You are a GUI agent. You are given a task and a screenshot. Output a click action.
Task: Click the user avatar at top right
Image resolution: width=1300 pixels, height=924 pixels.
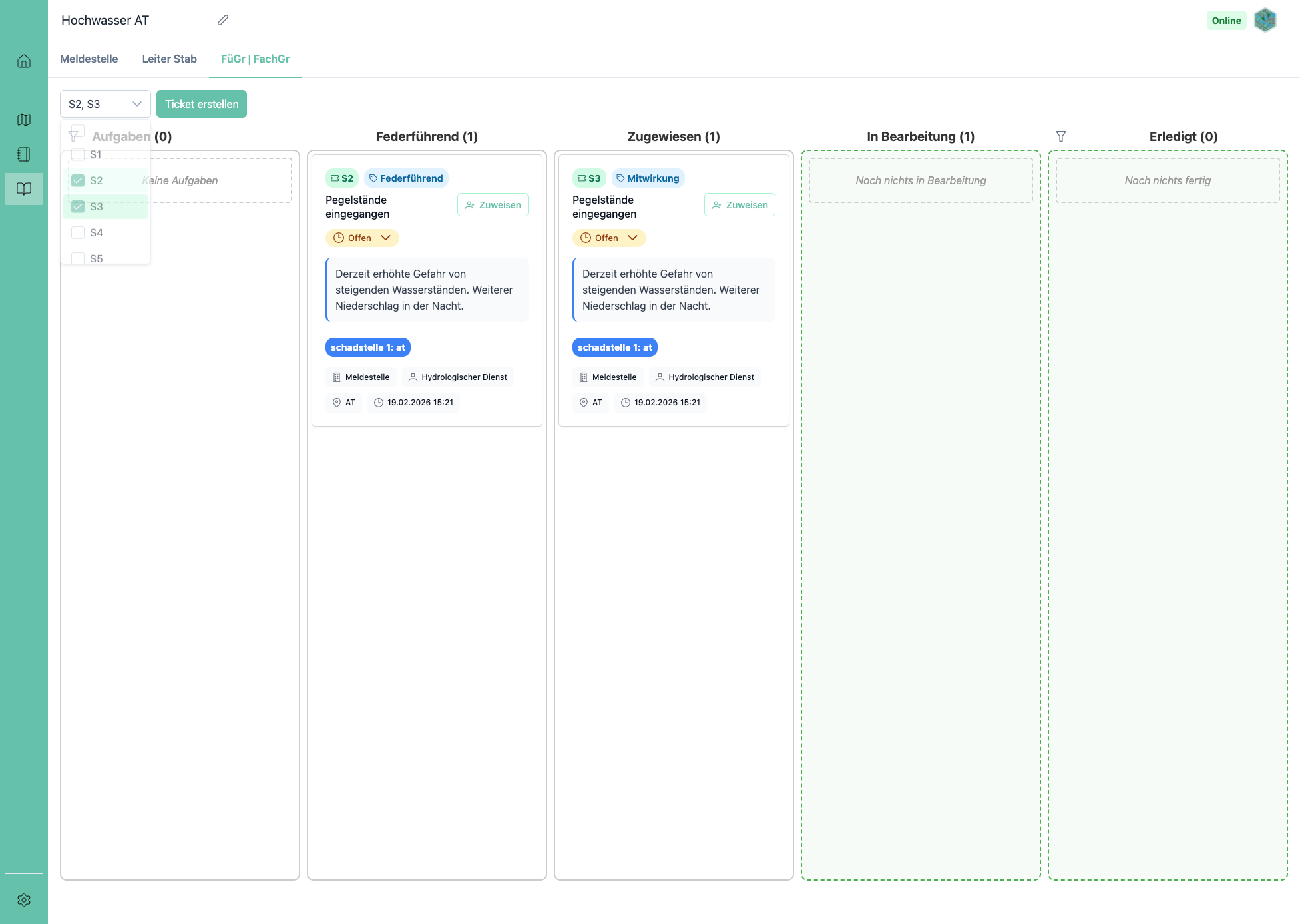point(1265,20)
